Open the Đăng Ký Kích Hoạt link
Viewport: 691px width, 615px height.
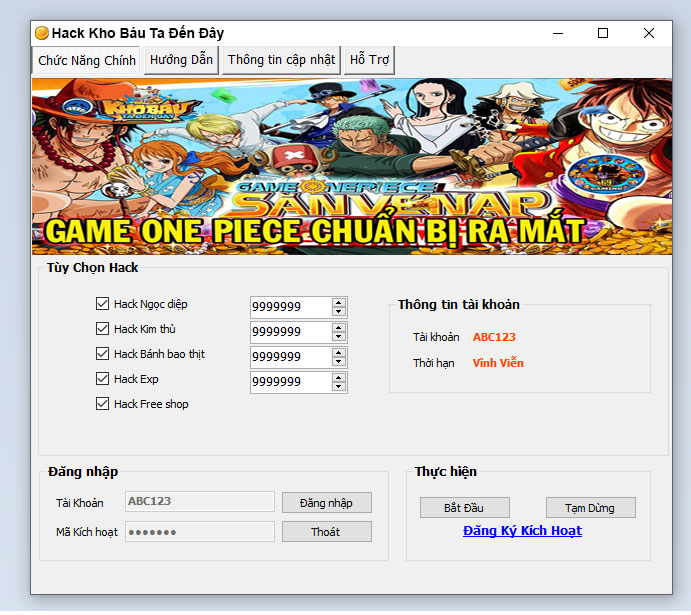tap(522, 530)
